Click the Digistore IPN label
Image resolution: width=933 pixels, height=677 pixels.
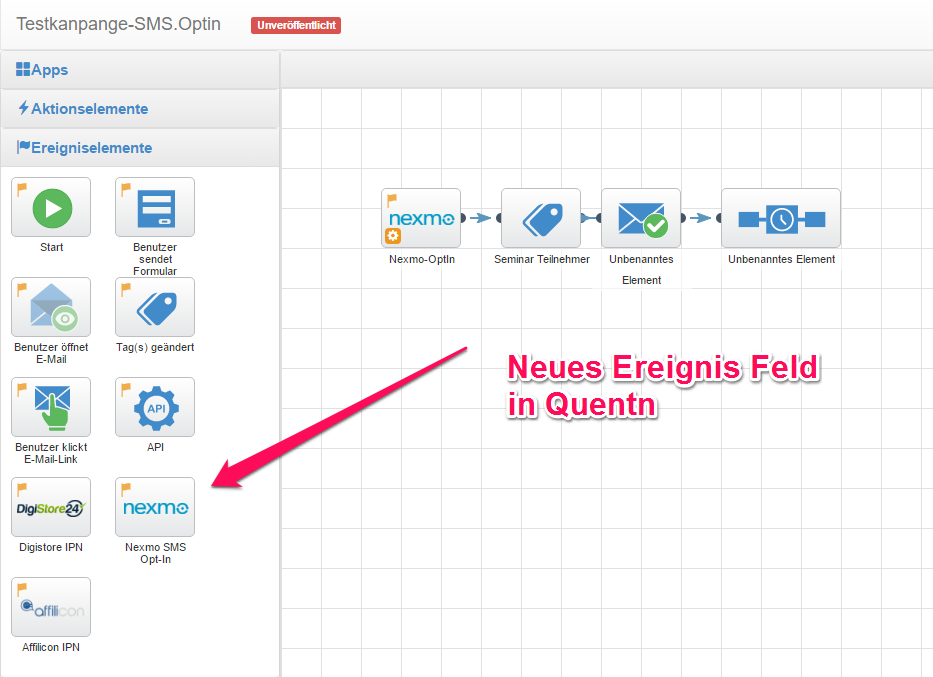(51, 547)
